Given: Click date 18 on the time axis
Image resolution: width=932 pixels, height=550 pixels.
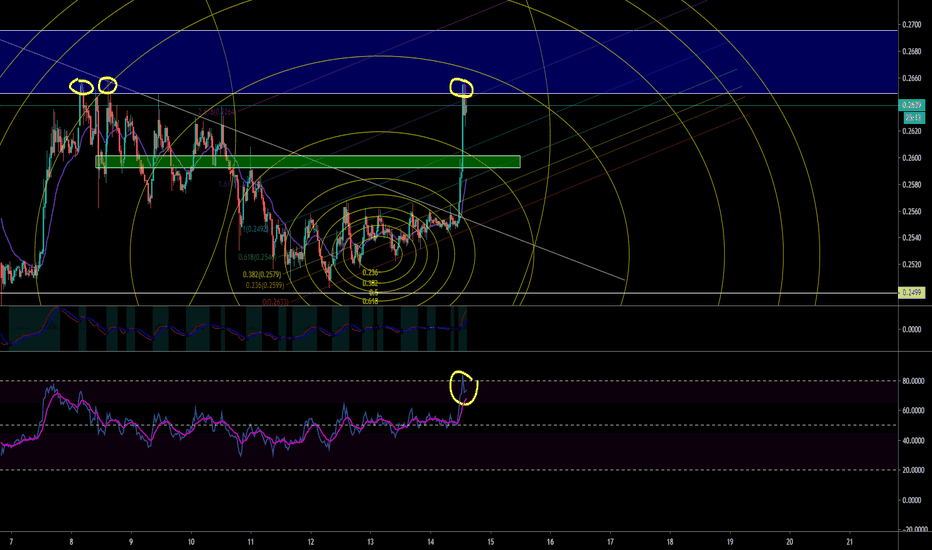Looking at the screenshot, I should pyautogui.click(x=670, y=542).
